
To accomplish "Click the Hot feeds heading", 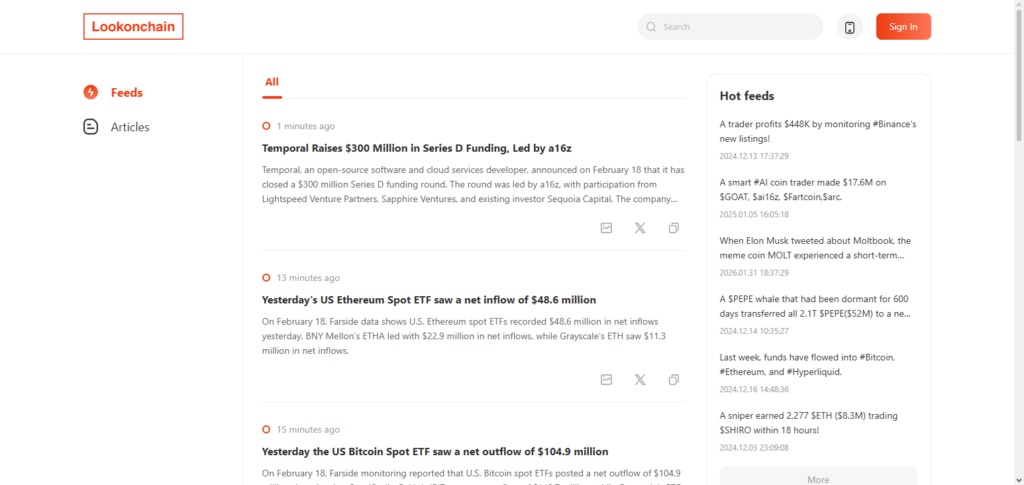I will 747,96.
